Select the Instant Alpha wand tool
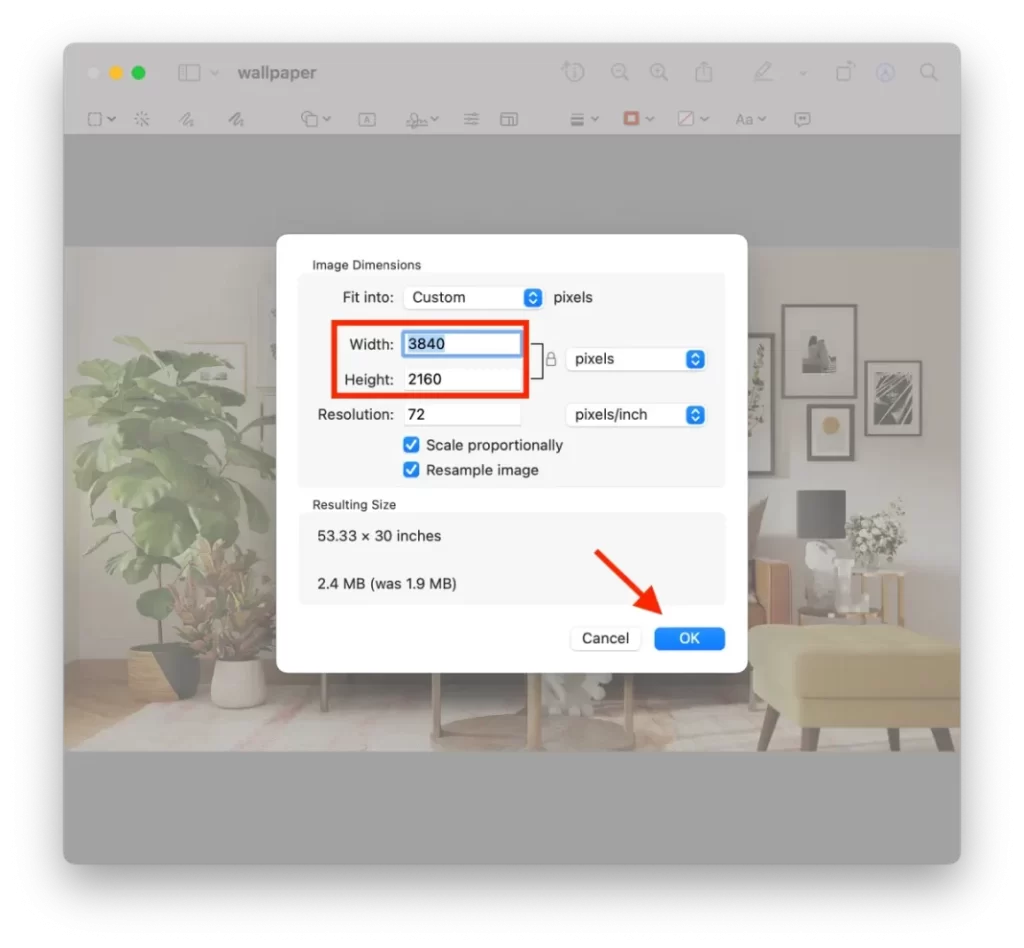 142,119
